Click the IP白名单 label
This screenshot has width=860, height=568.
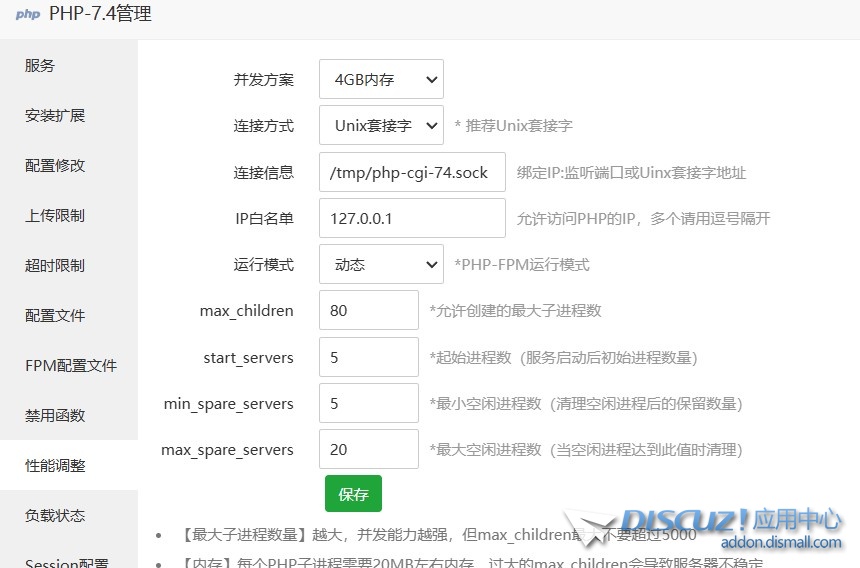click(x=264, y=219)
